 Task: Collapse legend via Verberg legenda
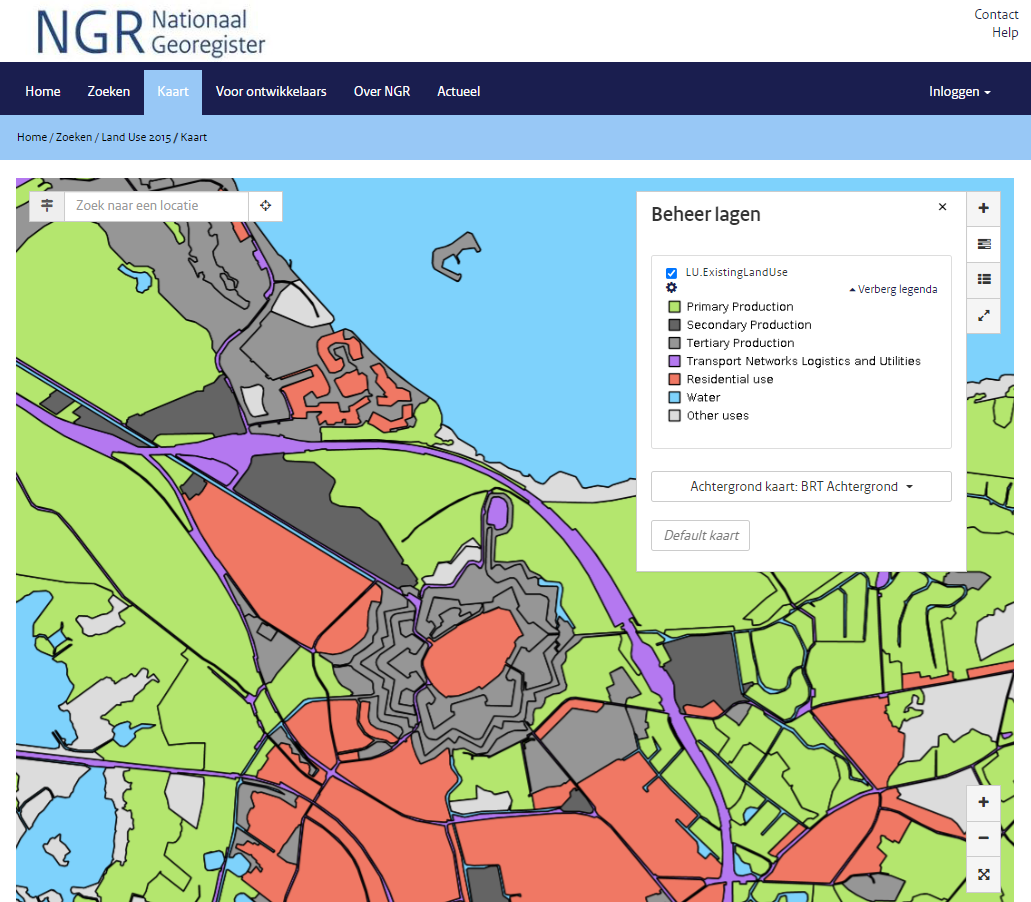(x=894, y=289)
